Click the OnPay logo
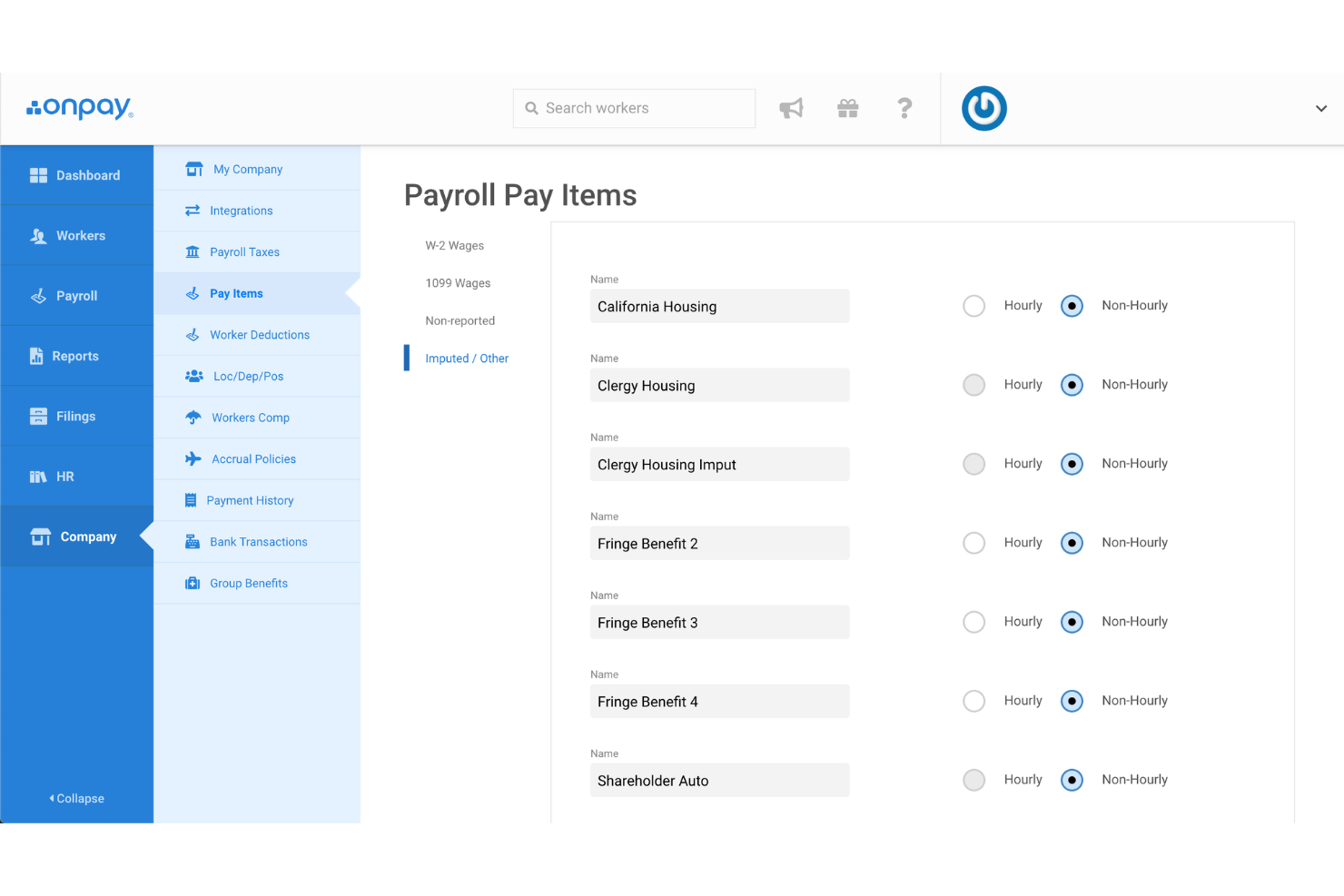 [x=80, y=108]
